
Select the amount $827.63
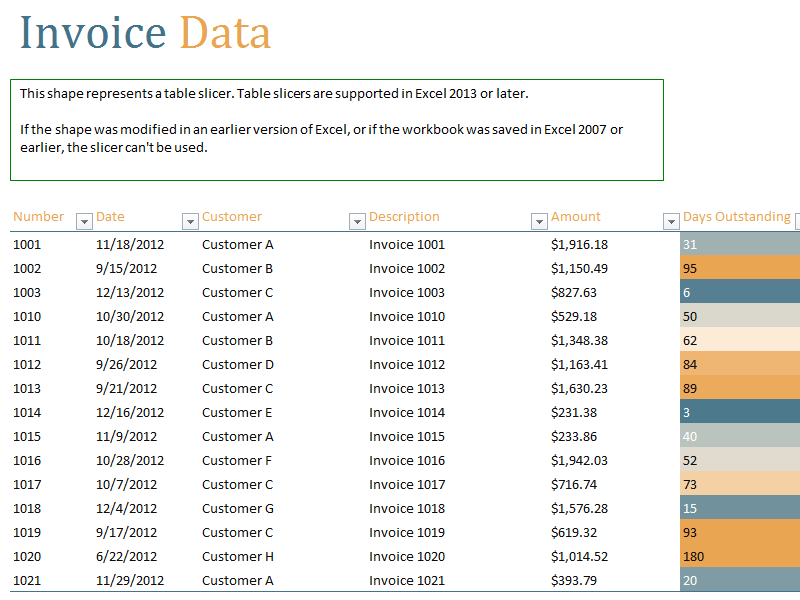coord(573,293)
